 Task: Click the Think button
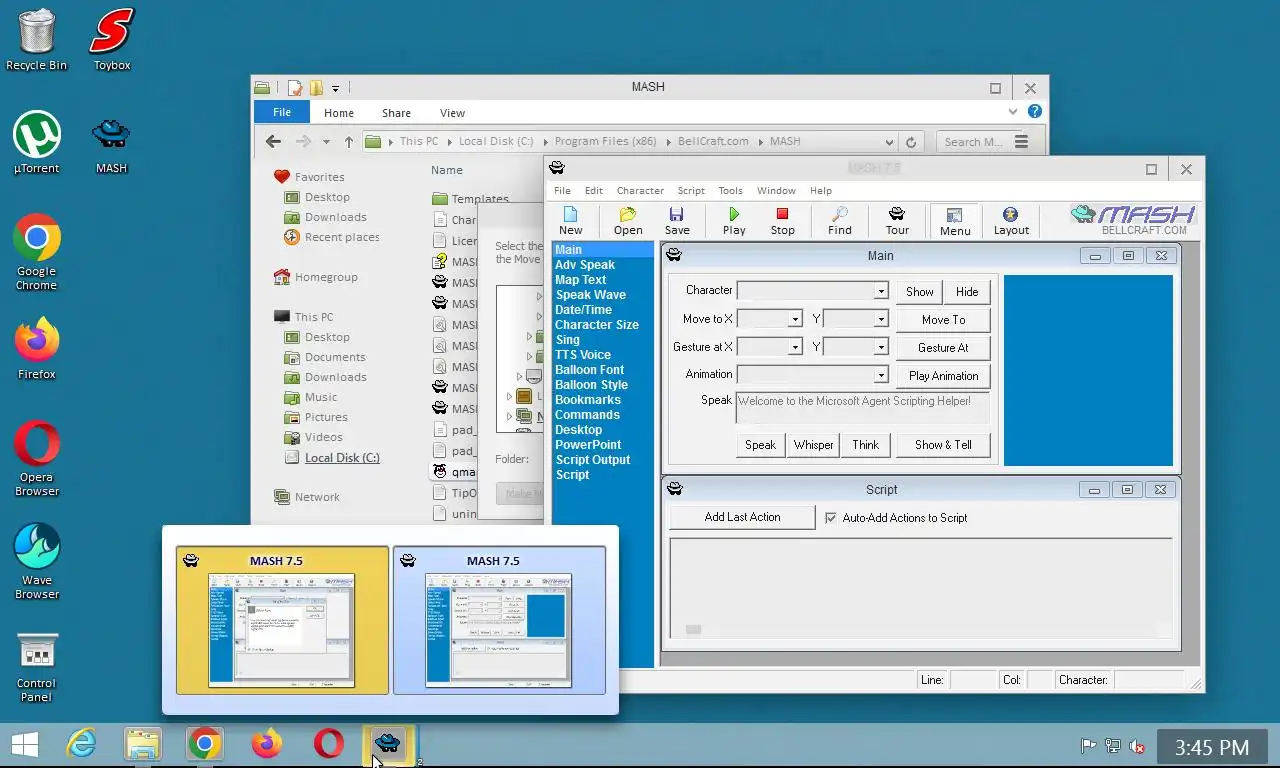866,445
